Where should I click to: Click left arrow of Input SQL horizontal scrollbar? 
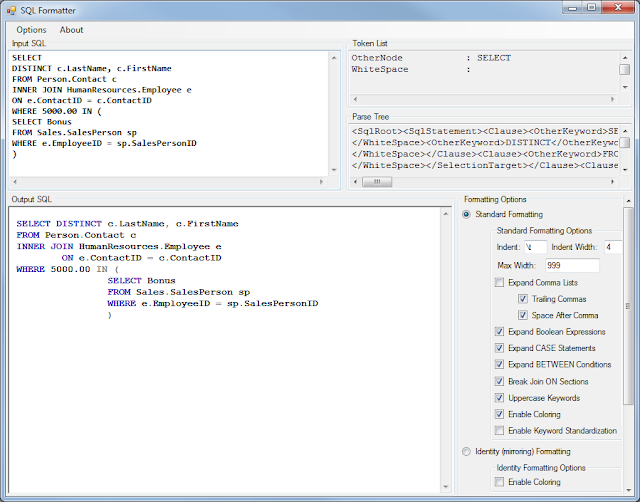pyautogui.click(x=15, y=182)
